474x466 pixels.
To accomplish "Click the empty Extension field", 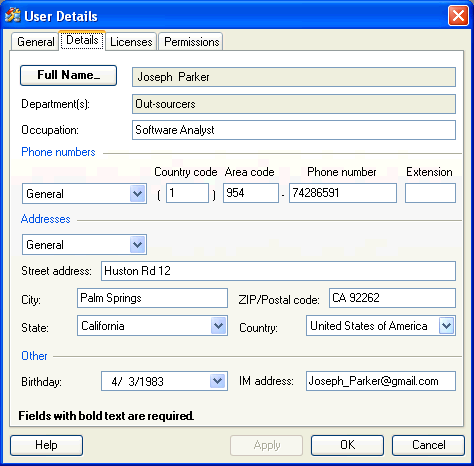I will tap(430, 193).
